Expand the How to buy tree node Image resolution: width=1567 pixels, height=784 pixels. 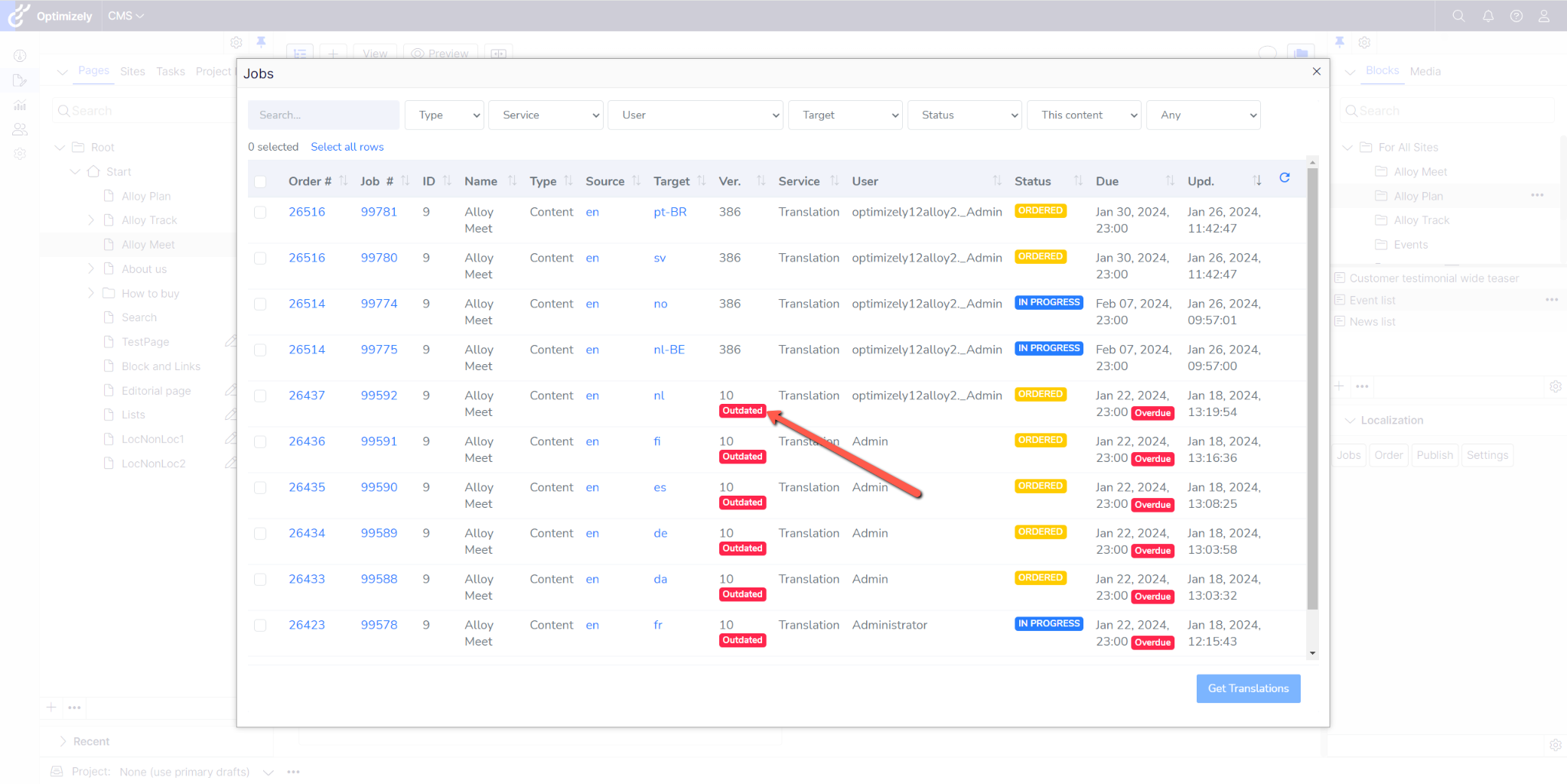click(91, 293)
